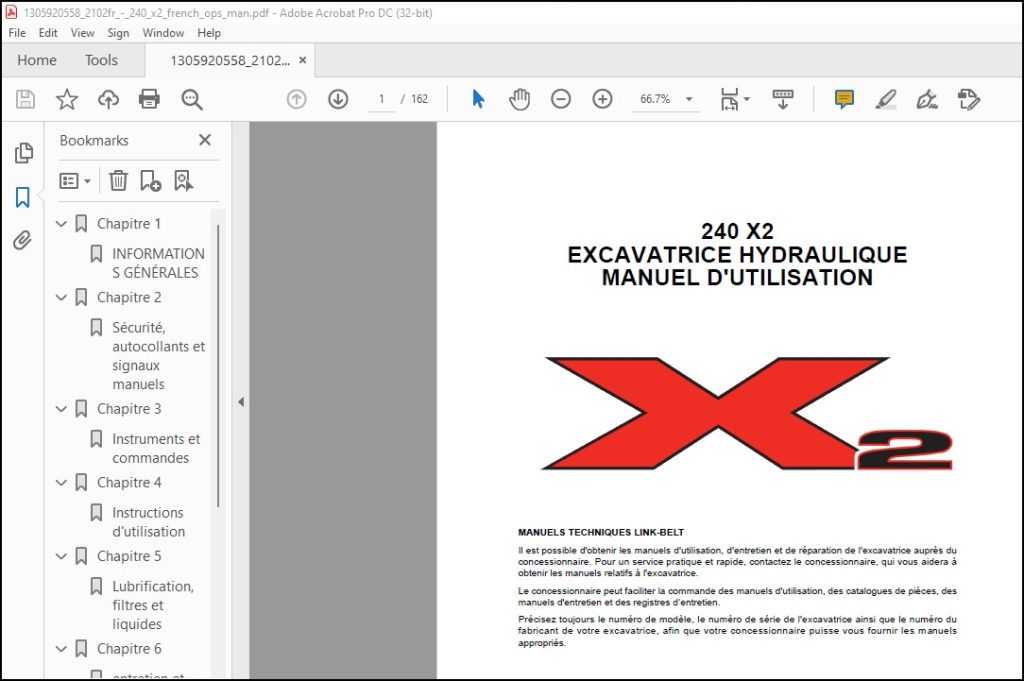Toggle the Page Thumbnails panel
This screenshot has height=681, width=1024.
point(23,153)
